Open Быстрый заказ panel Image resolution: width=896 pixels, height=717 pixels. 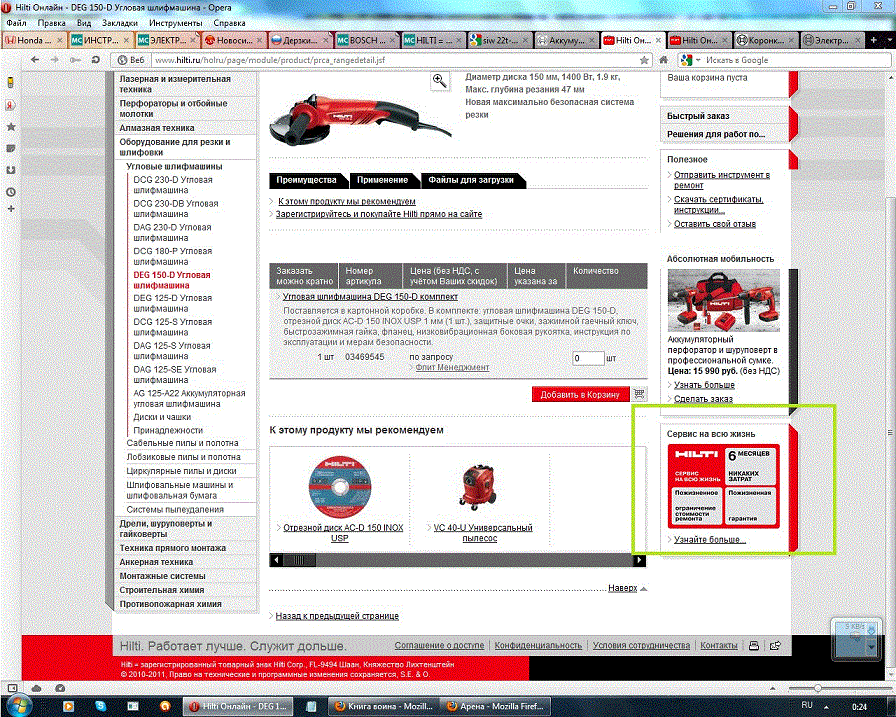pos(698,116)
